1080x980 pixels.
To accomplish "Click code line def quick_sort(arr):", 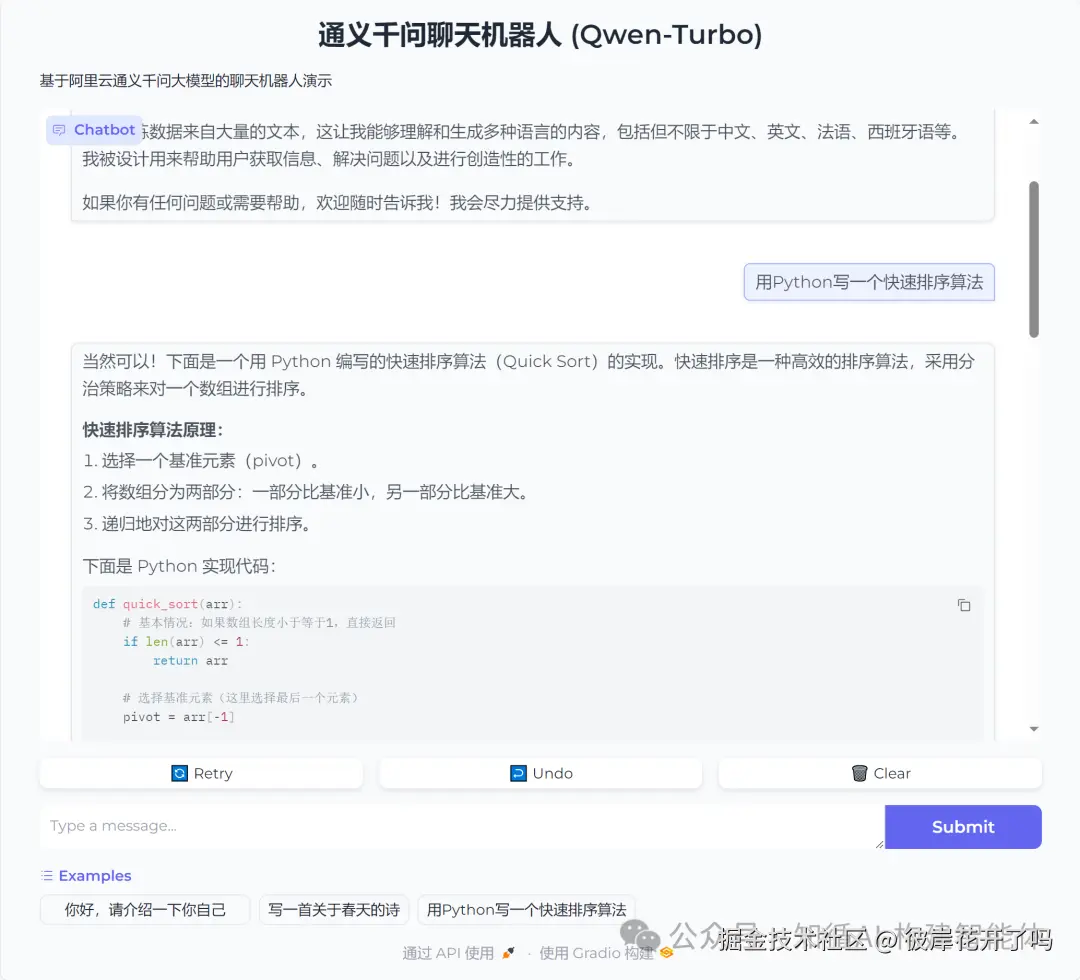I will (167, 604).
